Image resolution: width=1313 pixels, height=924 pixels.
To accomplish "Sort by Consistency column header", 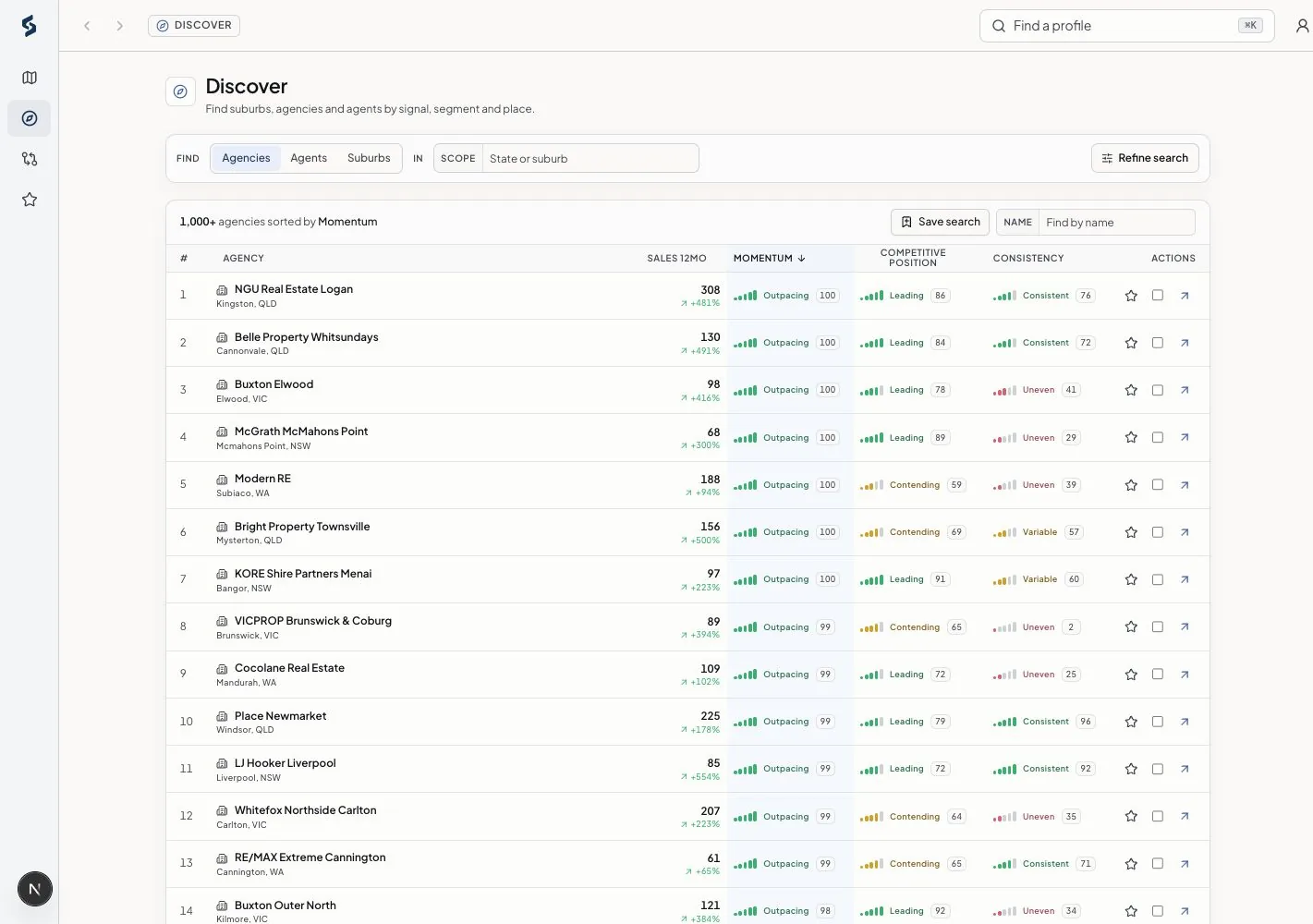I will click(1028, 259).
